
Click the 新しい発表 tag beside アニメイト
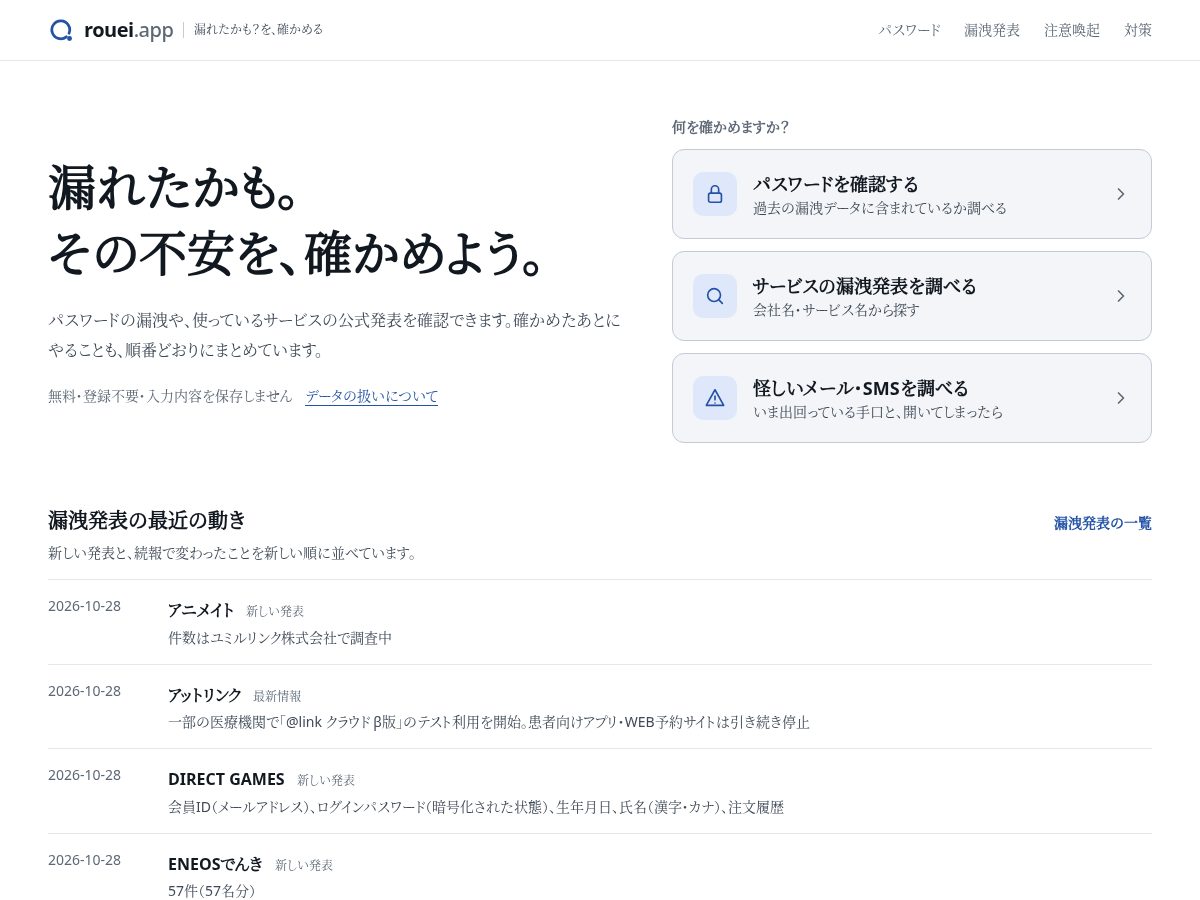[x=275, y=611]
